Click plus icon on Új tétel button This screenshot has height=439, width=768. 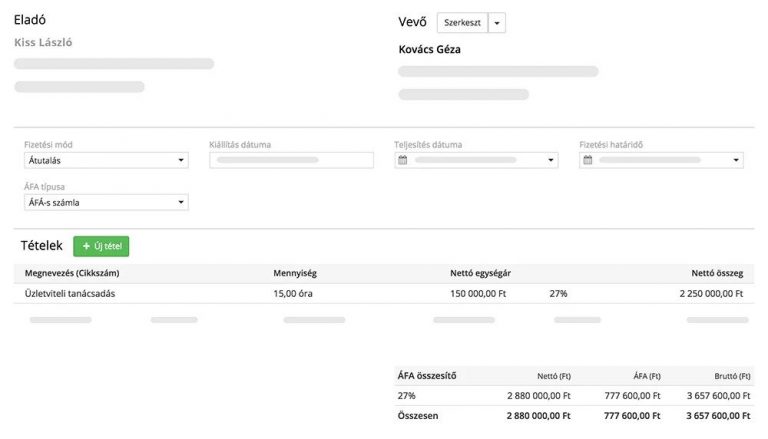pos(86,246)
